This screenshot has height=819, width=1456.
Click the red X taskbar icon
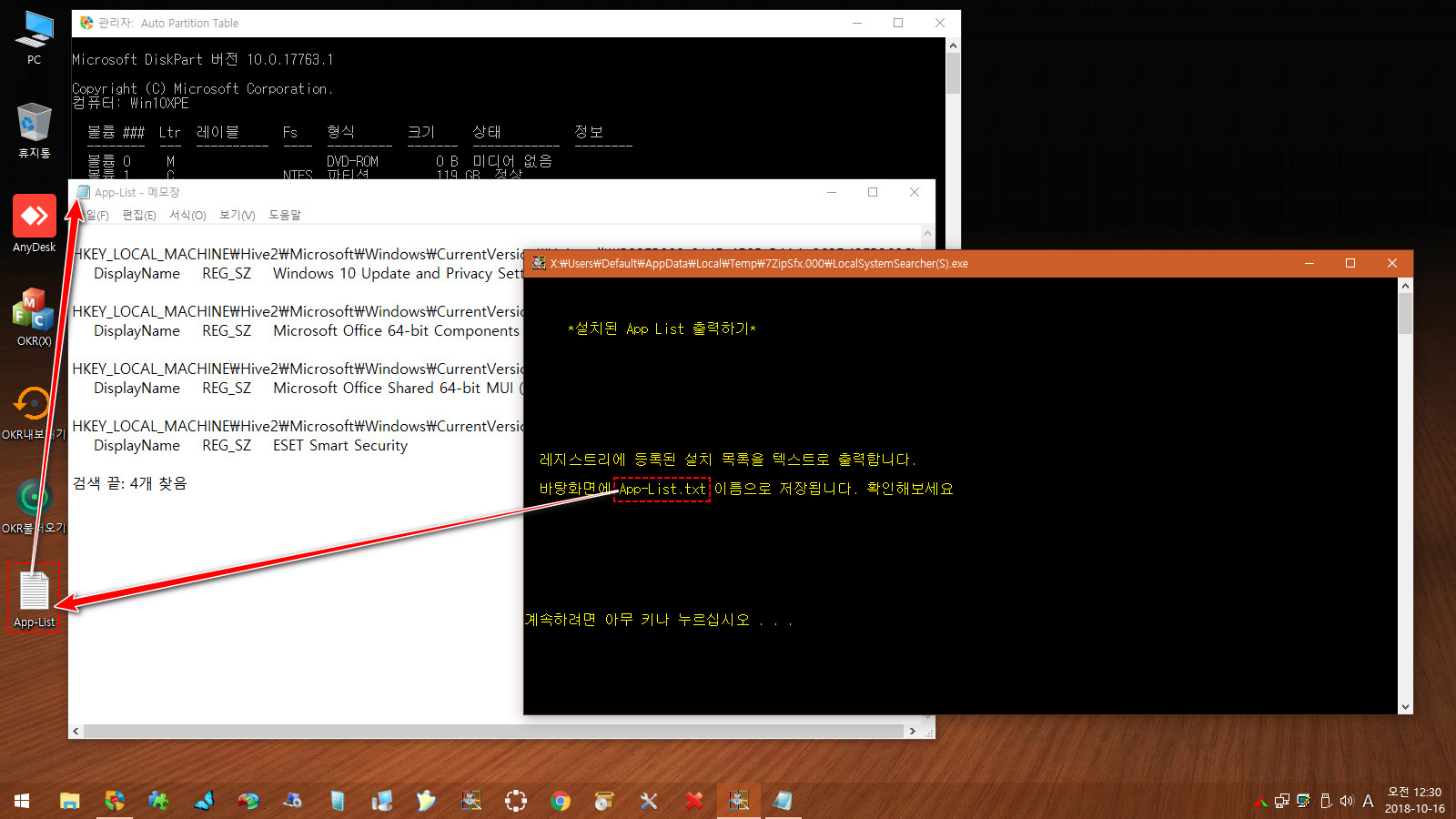point(693,801)
